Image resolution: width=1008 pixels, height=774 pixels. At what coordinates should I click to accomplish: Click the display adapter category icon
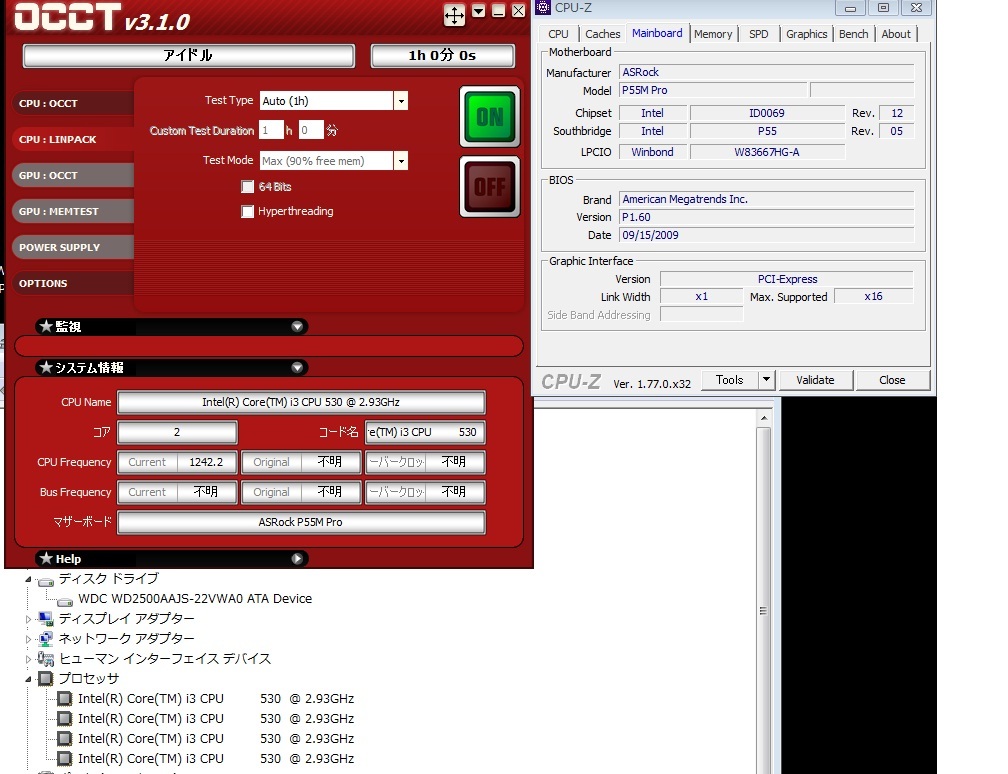tap(46, 619)
